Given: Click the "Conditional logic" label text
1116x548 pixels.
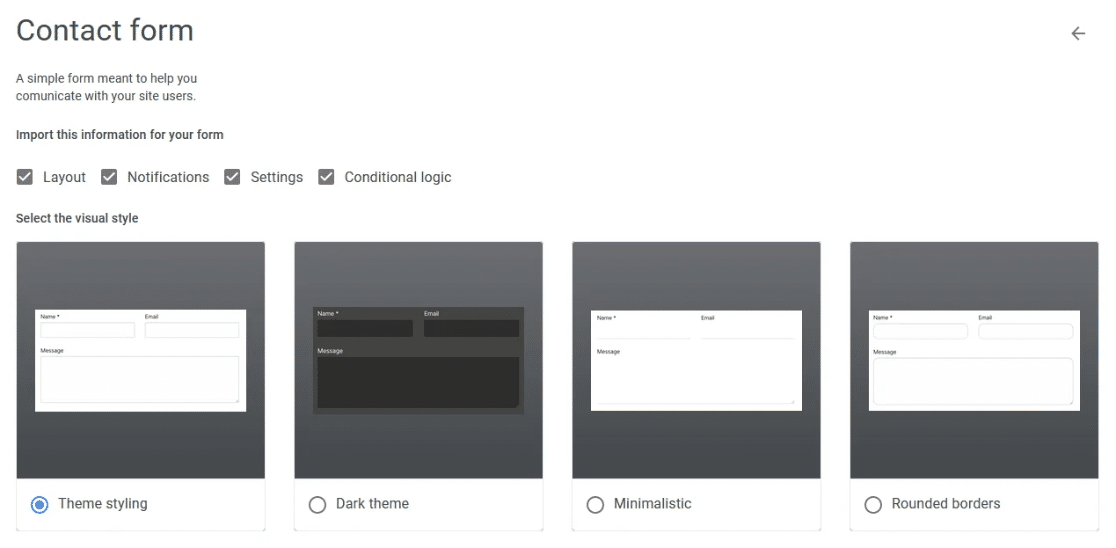Looking at the screenshot, I should (398, 177).
